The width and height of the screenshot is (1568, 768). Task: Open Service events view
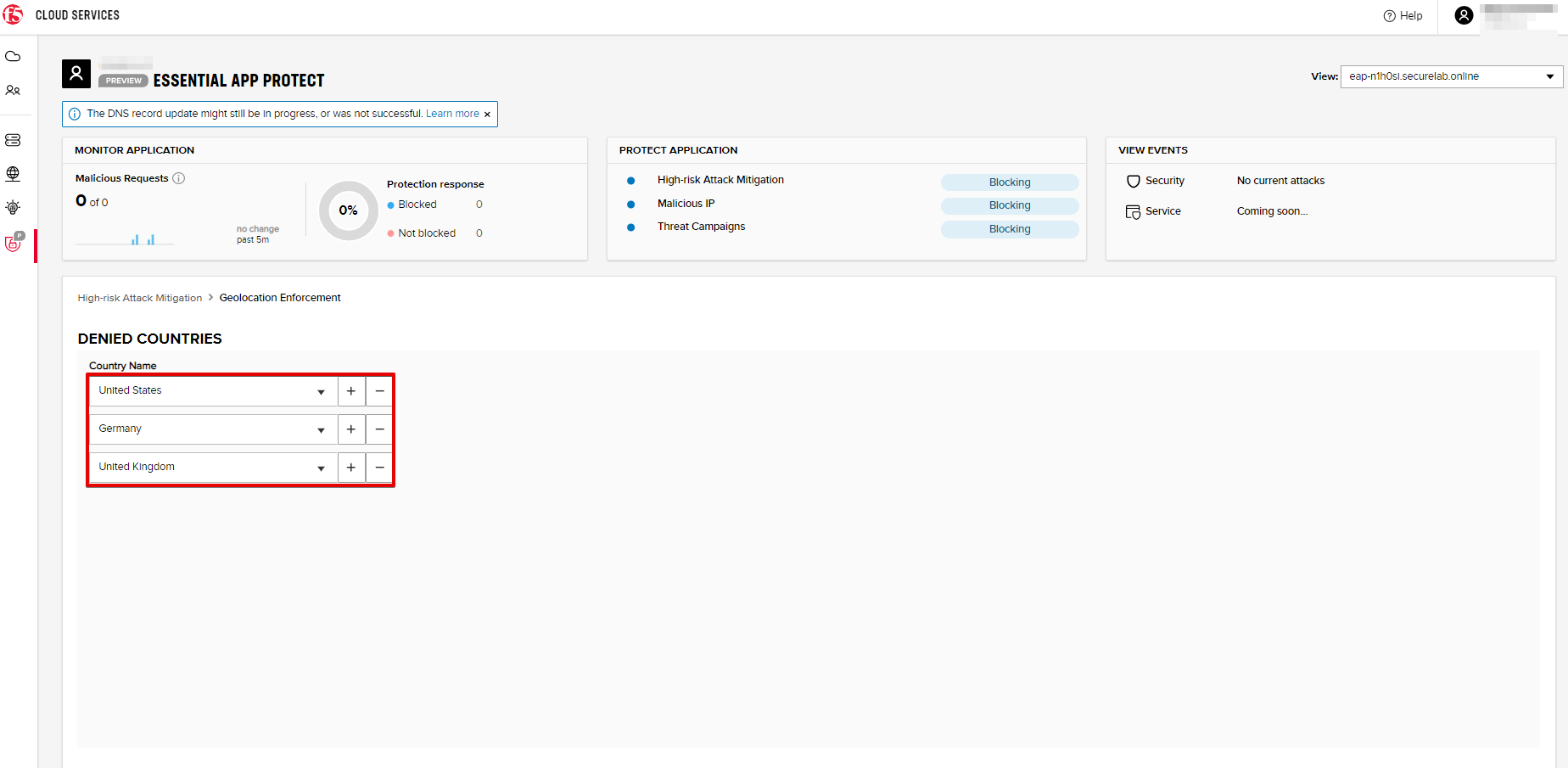coord(1162,211)
